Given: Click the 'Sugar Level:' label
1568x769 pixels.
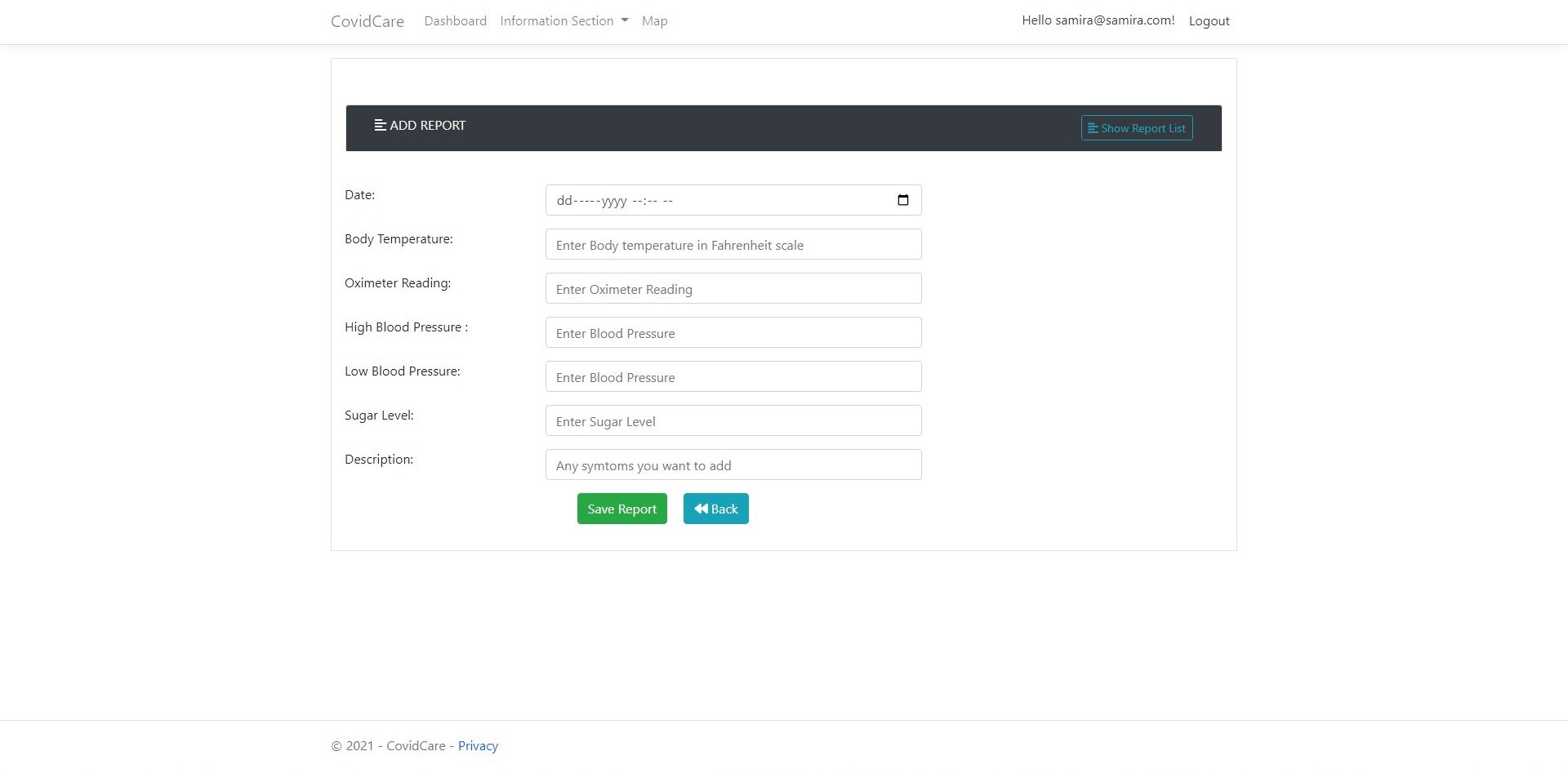Looking at the screenshot, I should (379, 416).
